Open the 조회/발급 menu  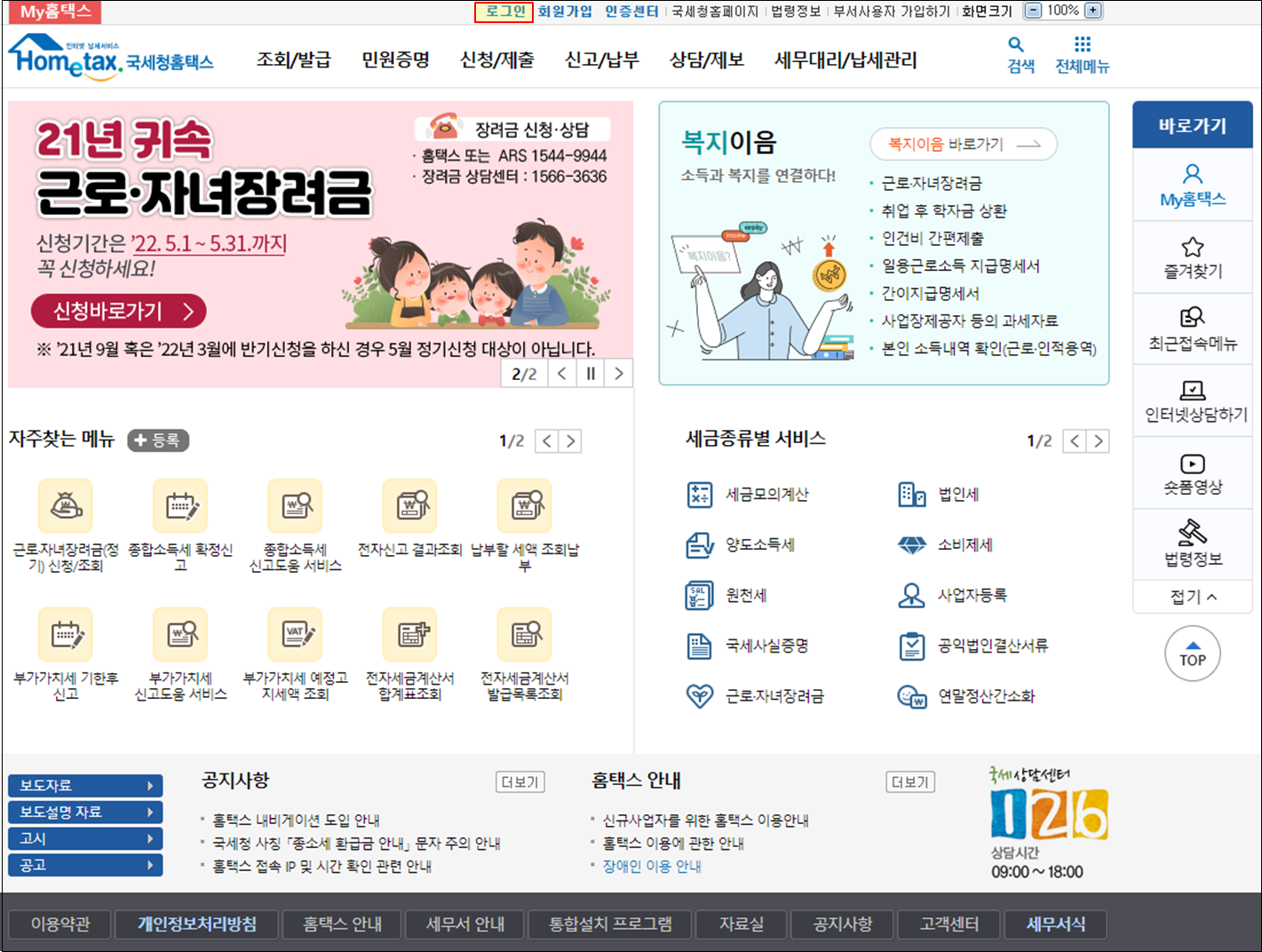(294, 60)
